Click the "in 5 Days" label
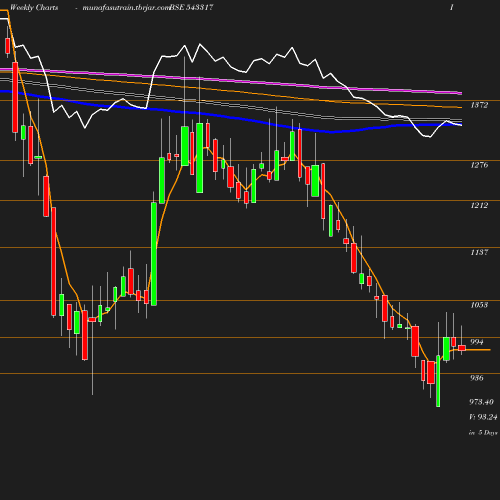The width and height of the screenshot is (500, 500). tap(483, 433)
